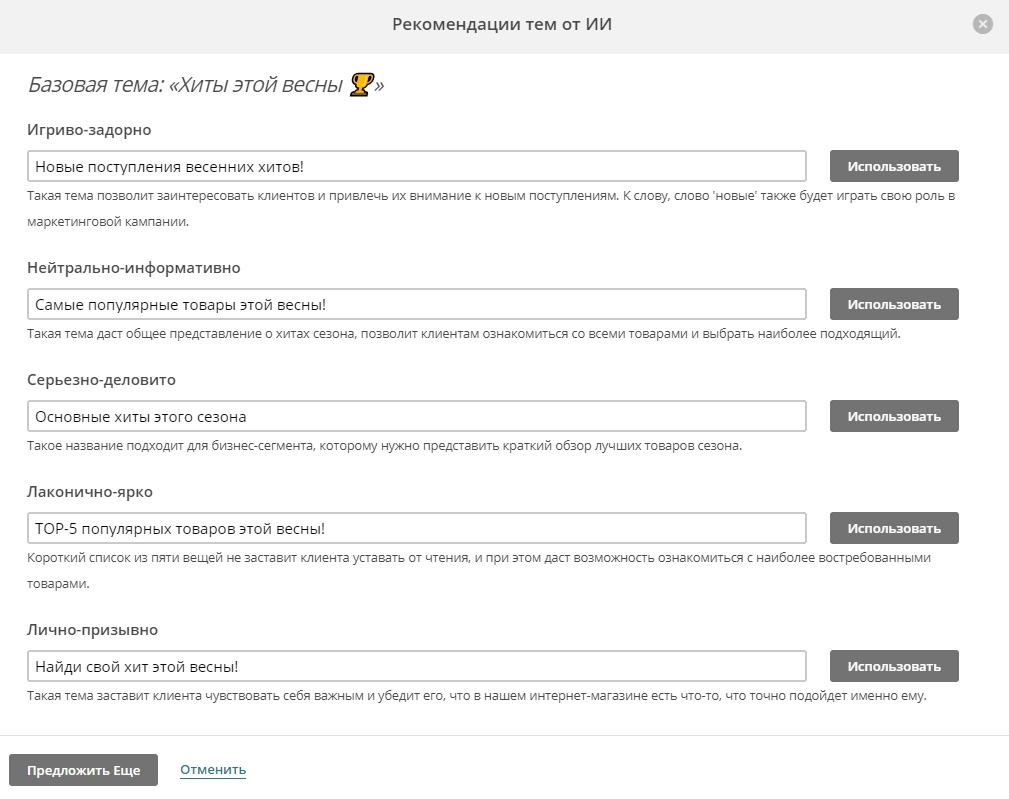The image size is (1009, 799).
Task: Select the 'Серьезно-деловито' heading label
Action: pyautogui.click(x=101, y=380)
